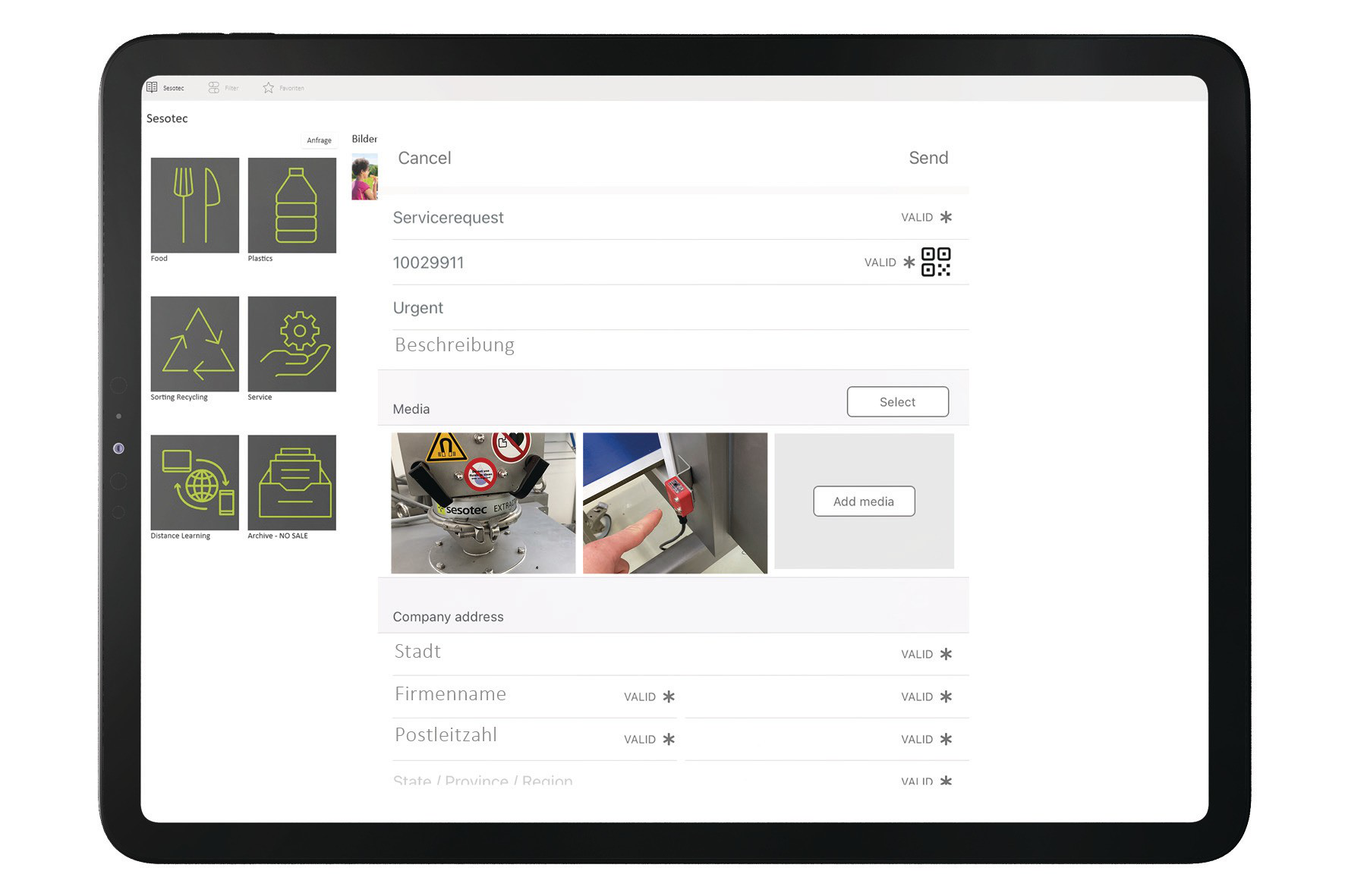Click the field right of Firmenname

pos(827,696)
